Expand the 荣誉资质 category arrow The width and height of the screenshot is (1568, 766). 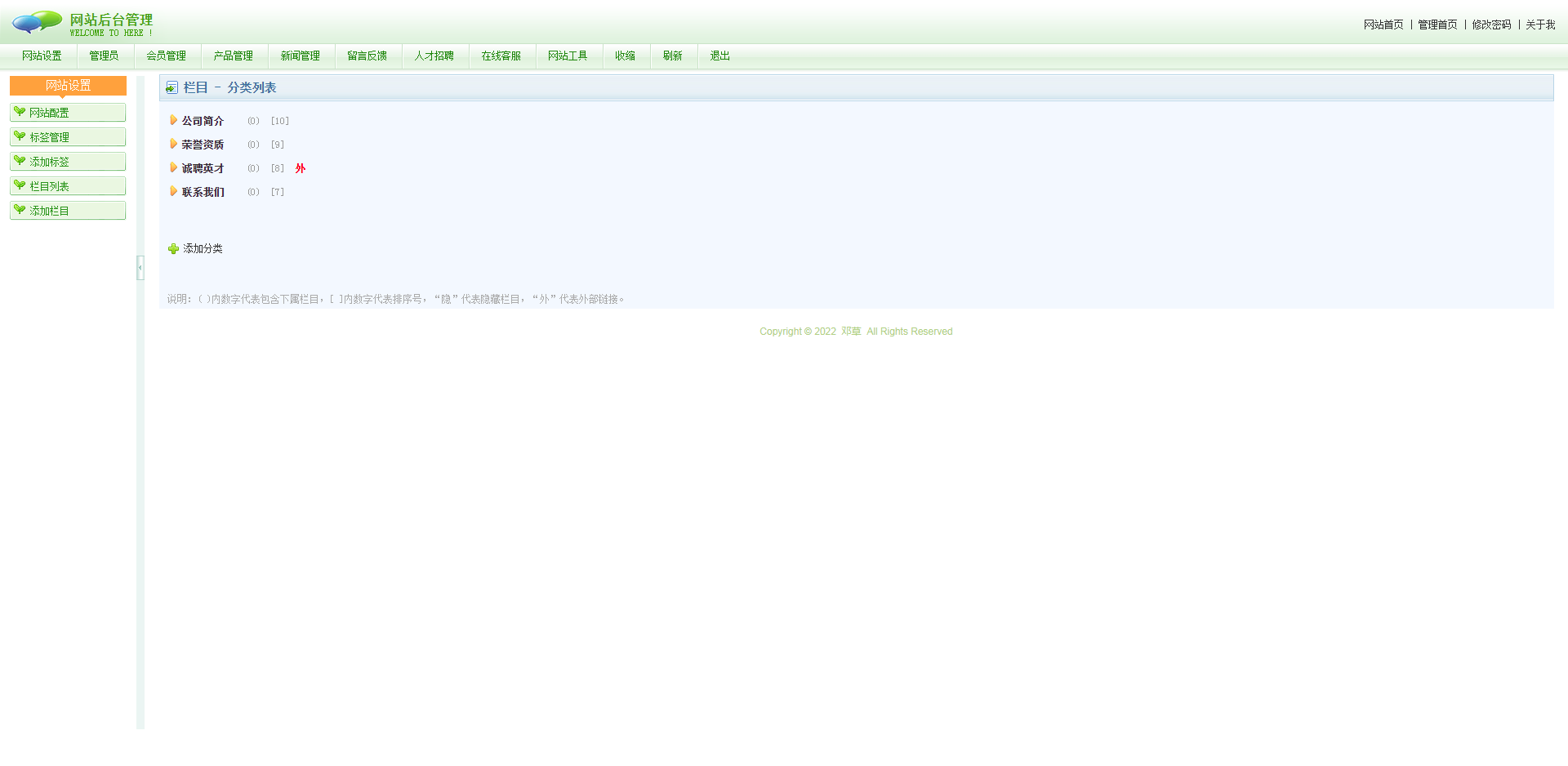pos(173,144)
